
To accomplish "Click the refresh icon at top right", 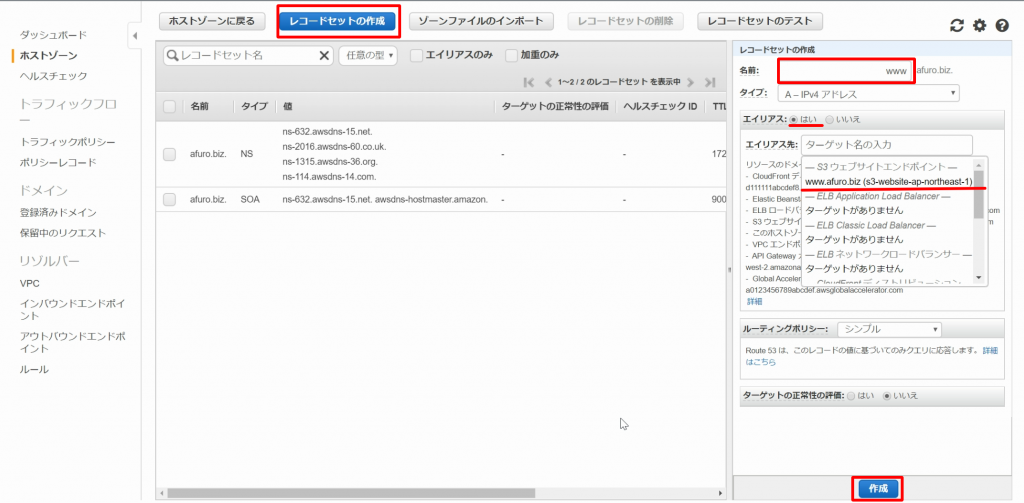I will click(957, 25).
